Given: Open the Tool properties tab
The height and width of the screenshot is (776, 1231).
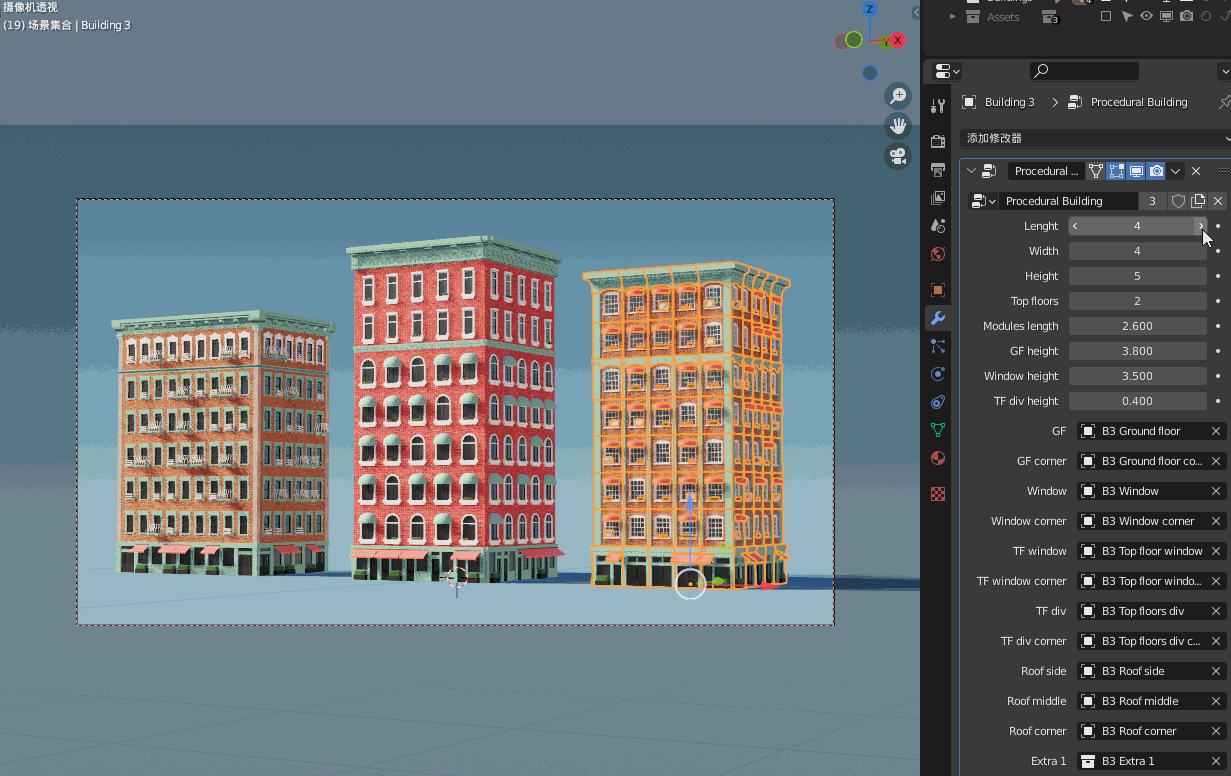Looking at the screenshot, I should coord(938,106).
